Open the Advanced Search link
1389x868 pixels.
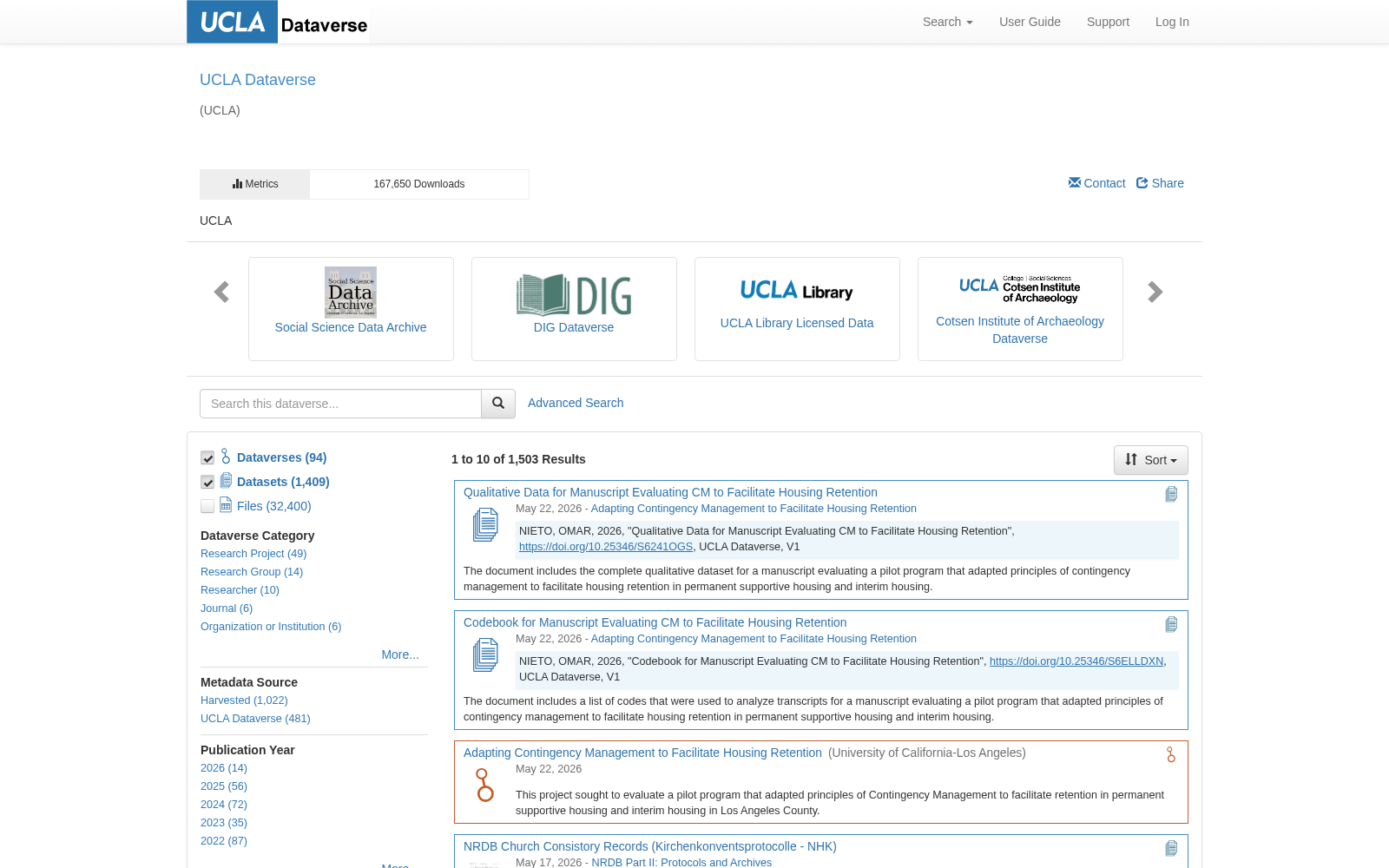coord(576,403)
